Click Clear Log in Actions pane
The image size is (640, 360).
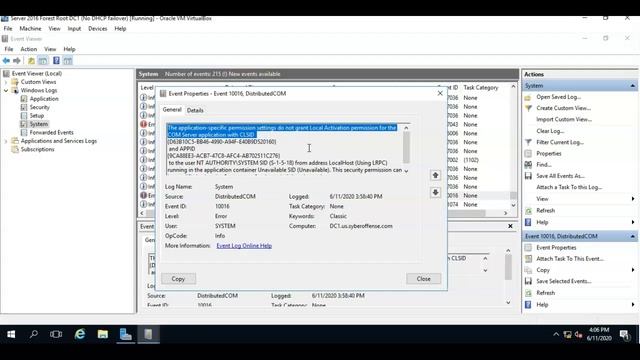[550, 131]
